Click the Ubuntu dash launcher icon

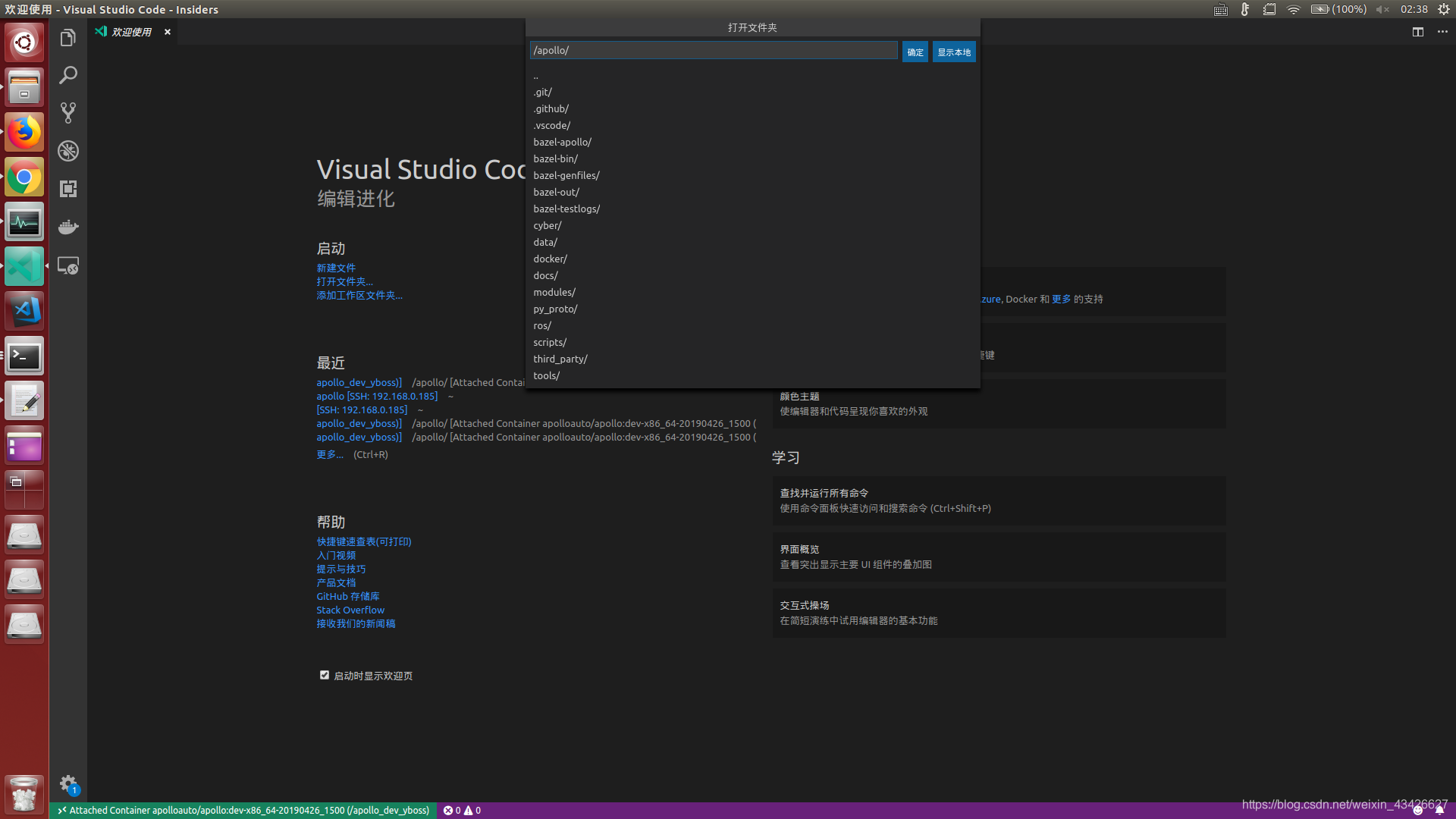pyautogui.click(x=24, y=42)
